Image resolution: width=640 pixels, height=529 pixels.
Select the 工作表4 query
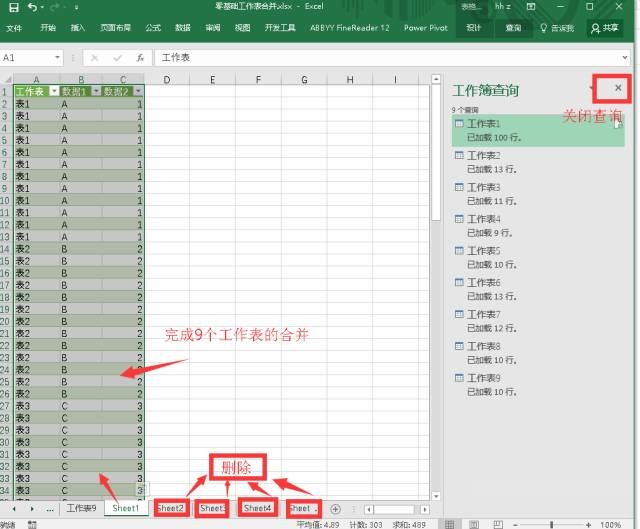click(x=538, y=226)
